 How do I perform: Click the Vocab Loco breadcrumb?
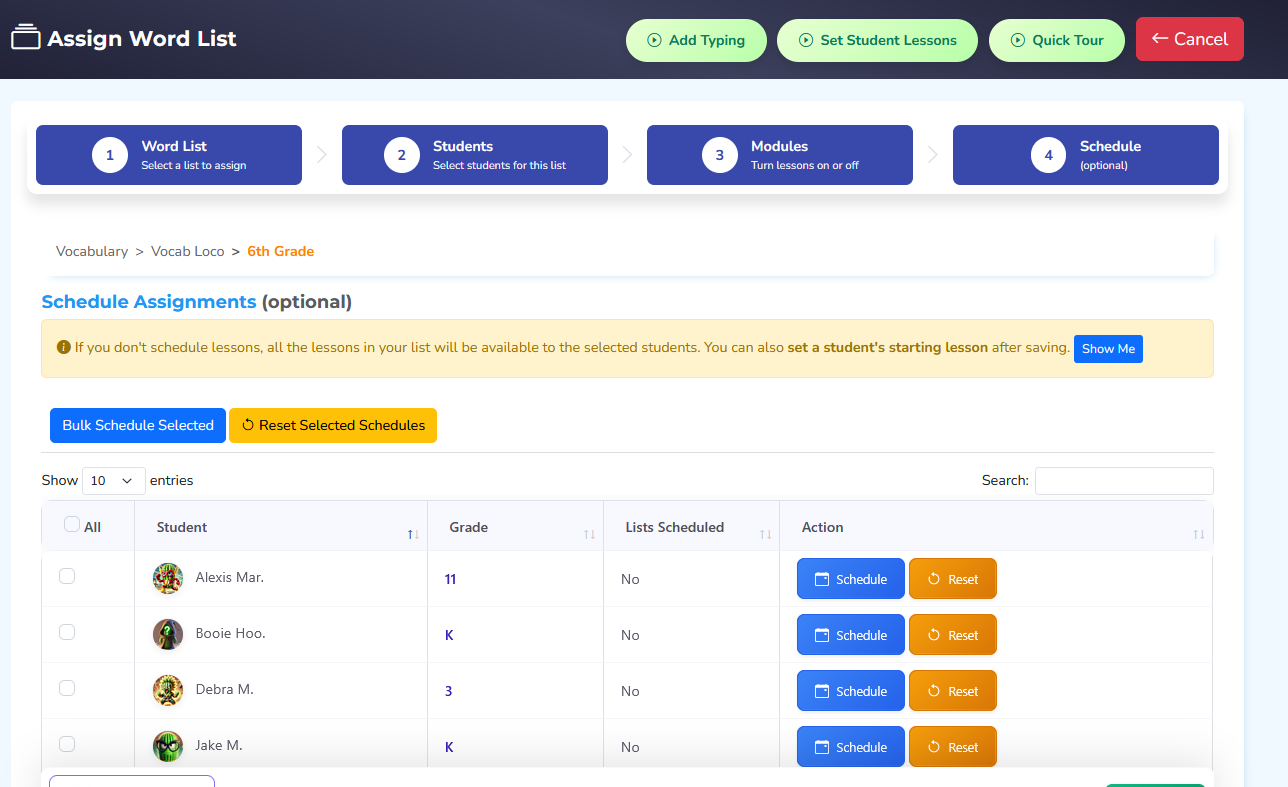tap(188, 252)
